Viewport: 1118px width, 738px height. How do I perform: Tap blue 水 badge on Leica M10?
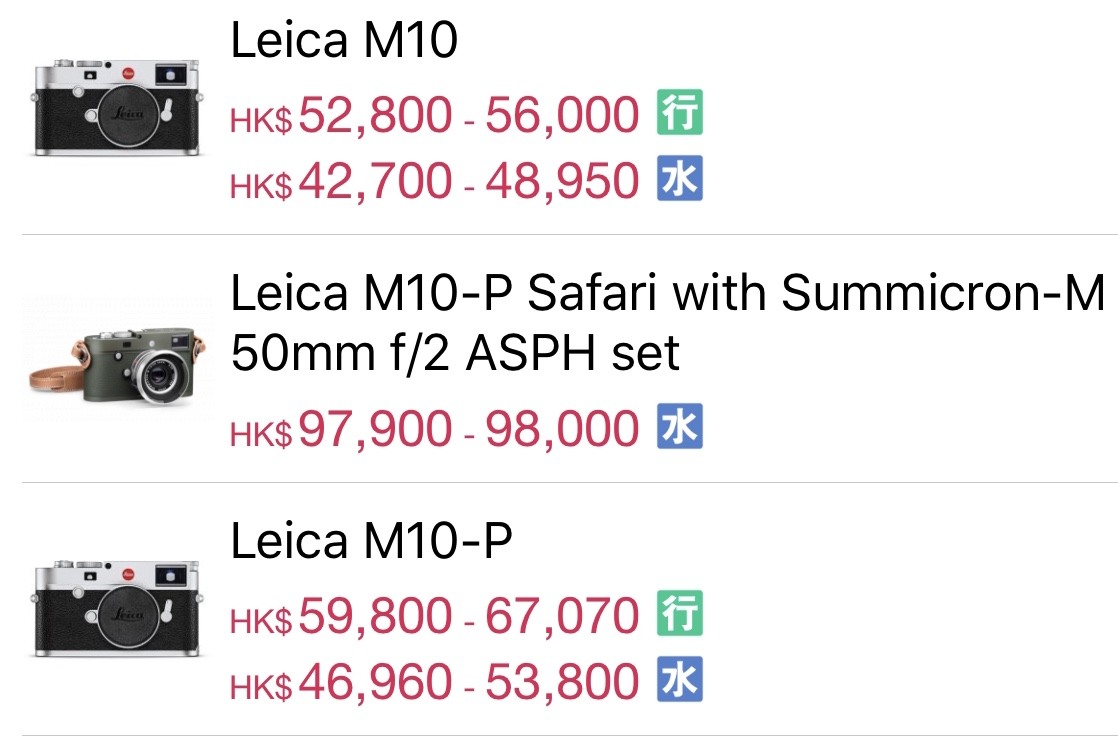[679, 180]
